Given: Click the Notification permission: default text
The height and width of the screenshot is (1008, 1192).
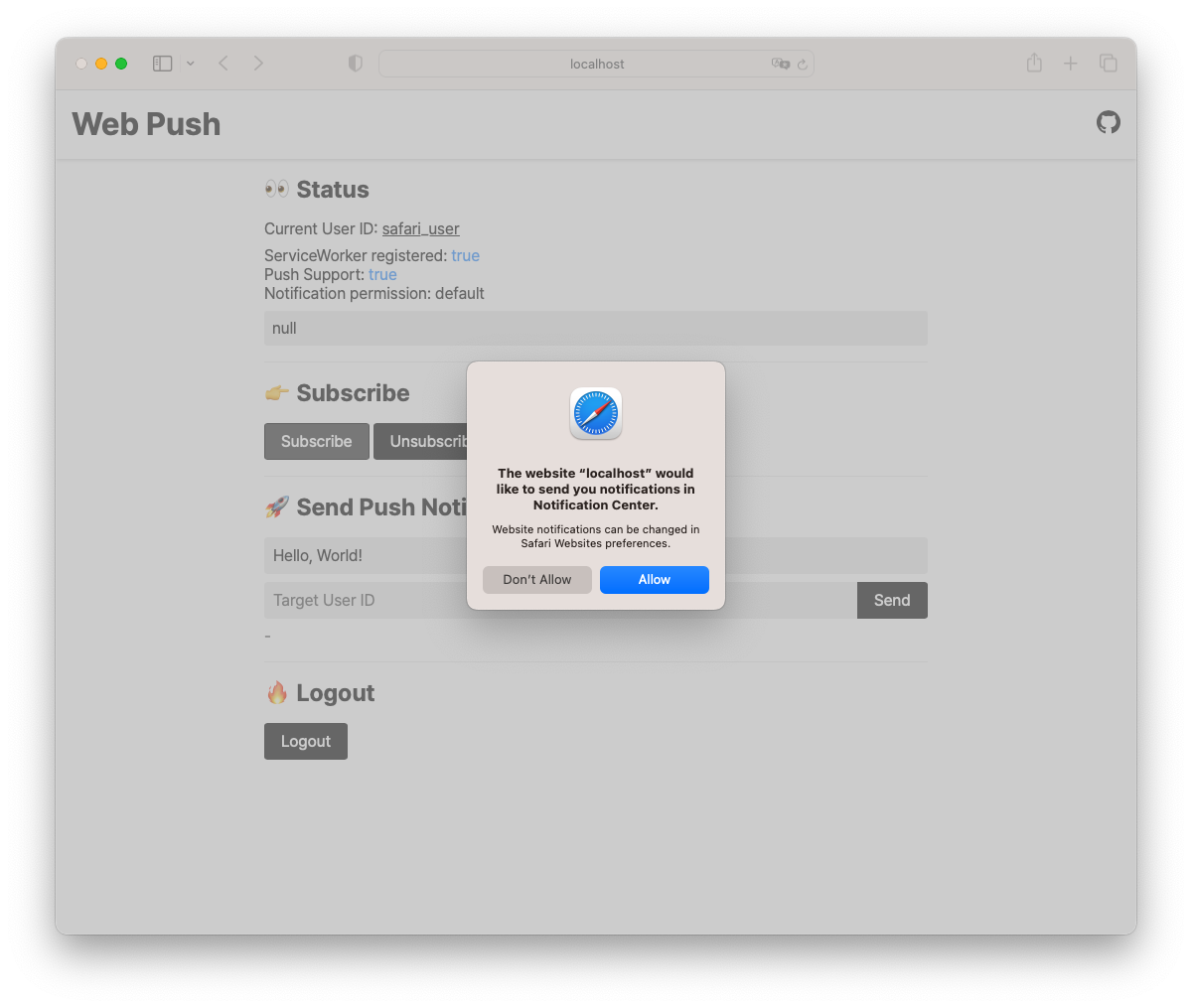Looking at the screenshot, I should tap(374, 294).
